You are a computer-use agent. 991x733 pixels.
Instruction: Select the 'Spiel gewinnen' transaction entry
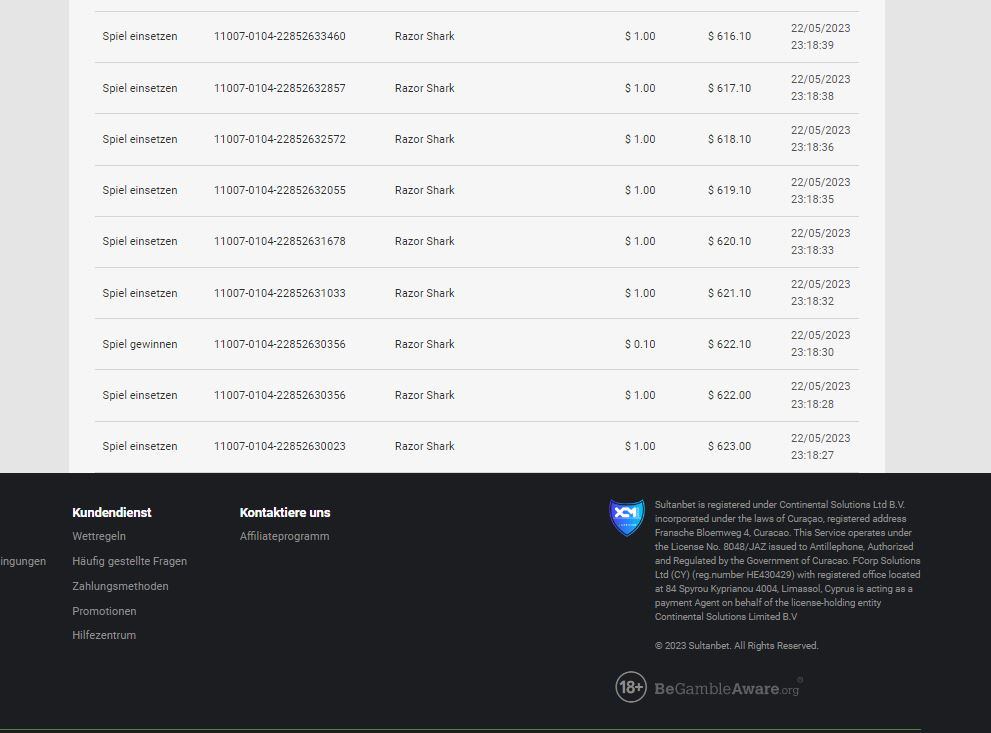(x=140, y=344)
